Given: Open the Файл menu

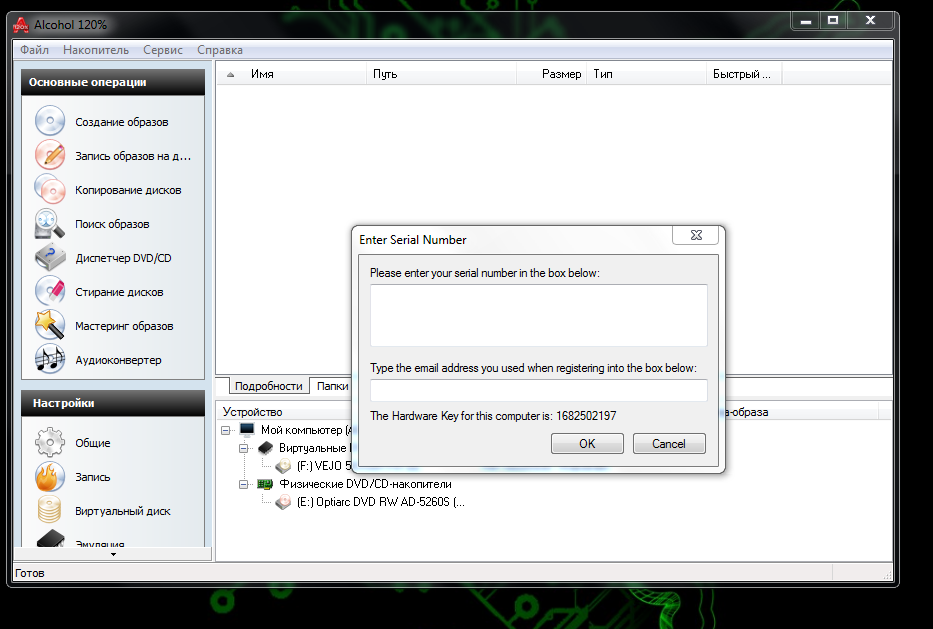Looking at the screenshot, I should [x=34, y=50].
